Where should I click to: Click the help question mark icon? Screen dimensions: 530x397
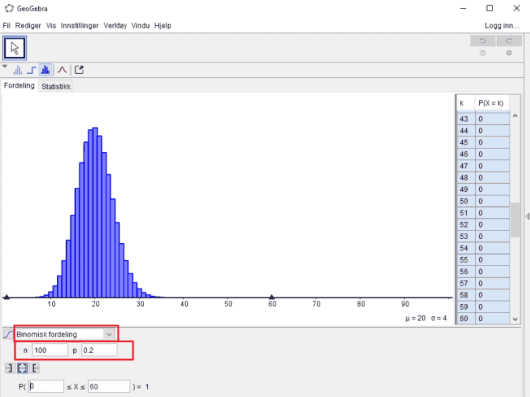point(483,53)
